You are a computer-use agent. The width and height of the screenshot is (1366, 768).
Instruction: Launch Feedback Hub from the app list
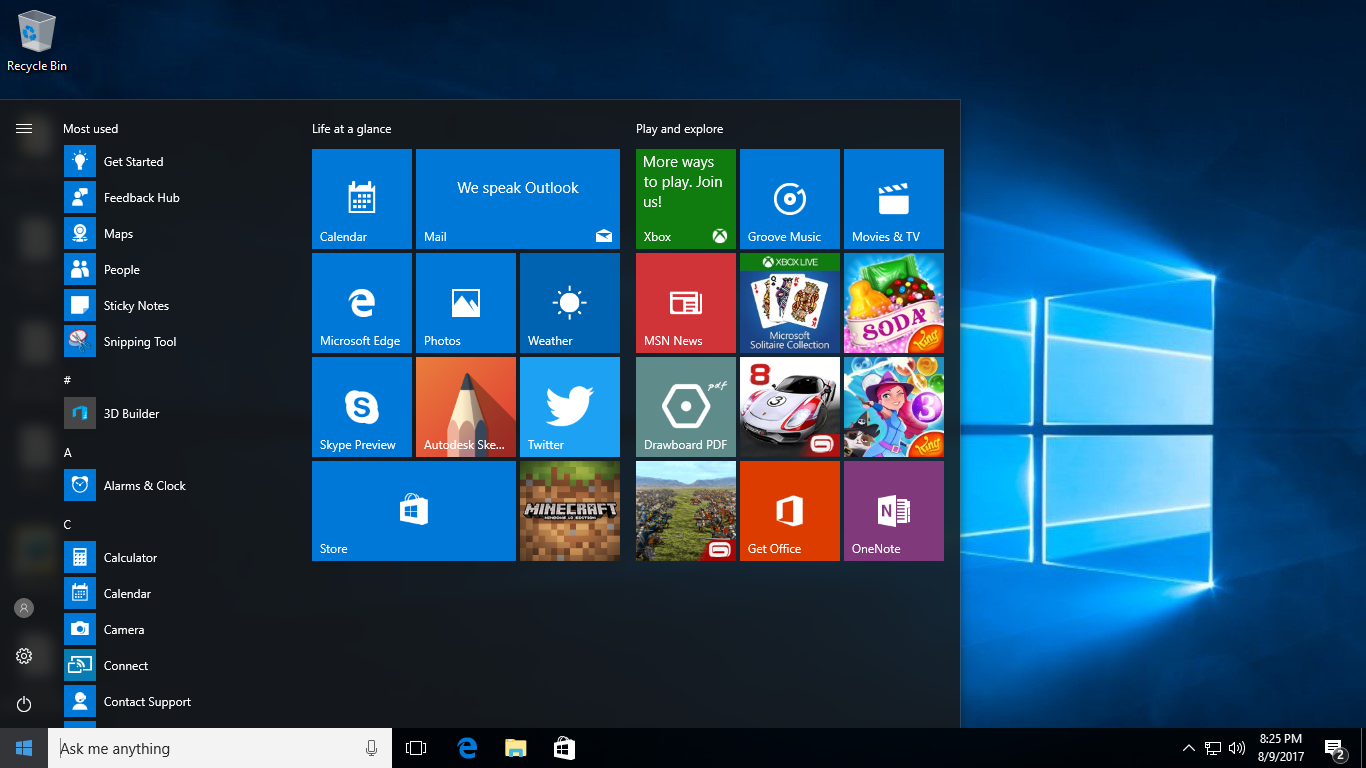(x=180, y=198)
